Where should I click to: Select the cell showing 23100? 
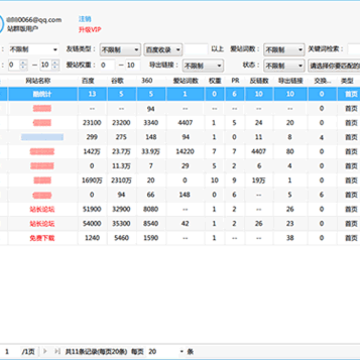click(x=92, y=123)
